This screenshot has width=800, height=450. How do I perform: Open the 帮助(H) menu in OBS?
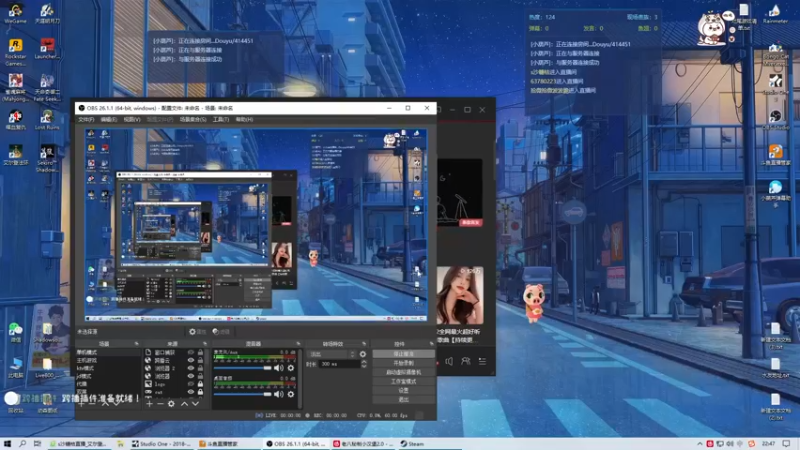pos(244,119)
